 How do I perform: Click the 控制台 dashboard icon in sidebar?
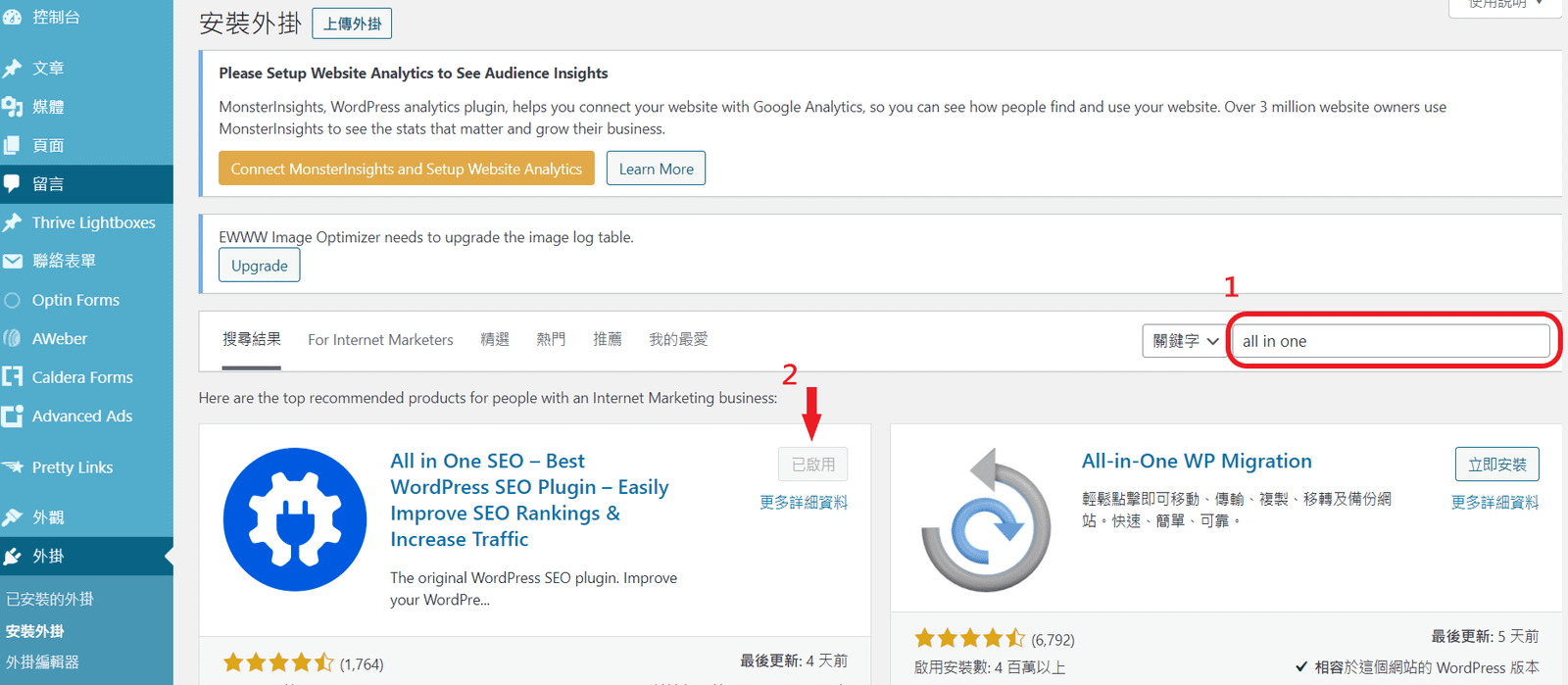(x=12, y=17)
